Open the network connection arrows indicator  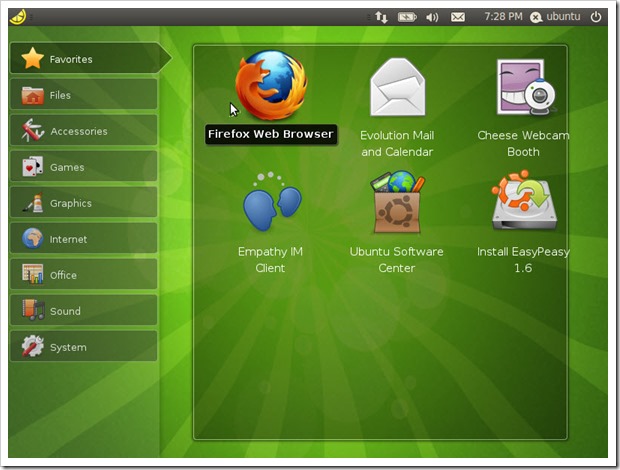(x=382, y=17)
